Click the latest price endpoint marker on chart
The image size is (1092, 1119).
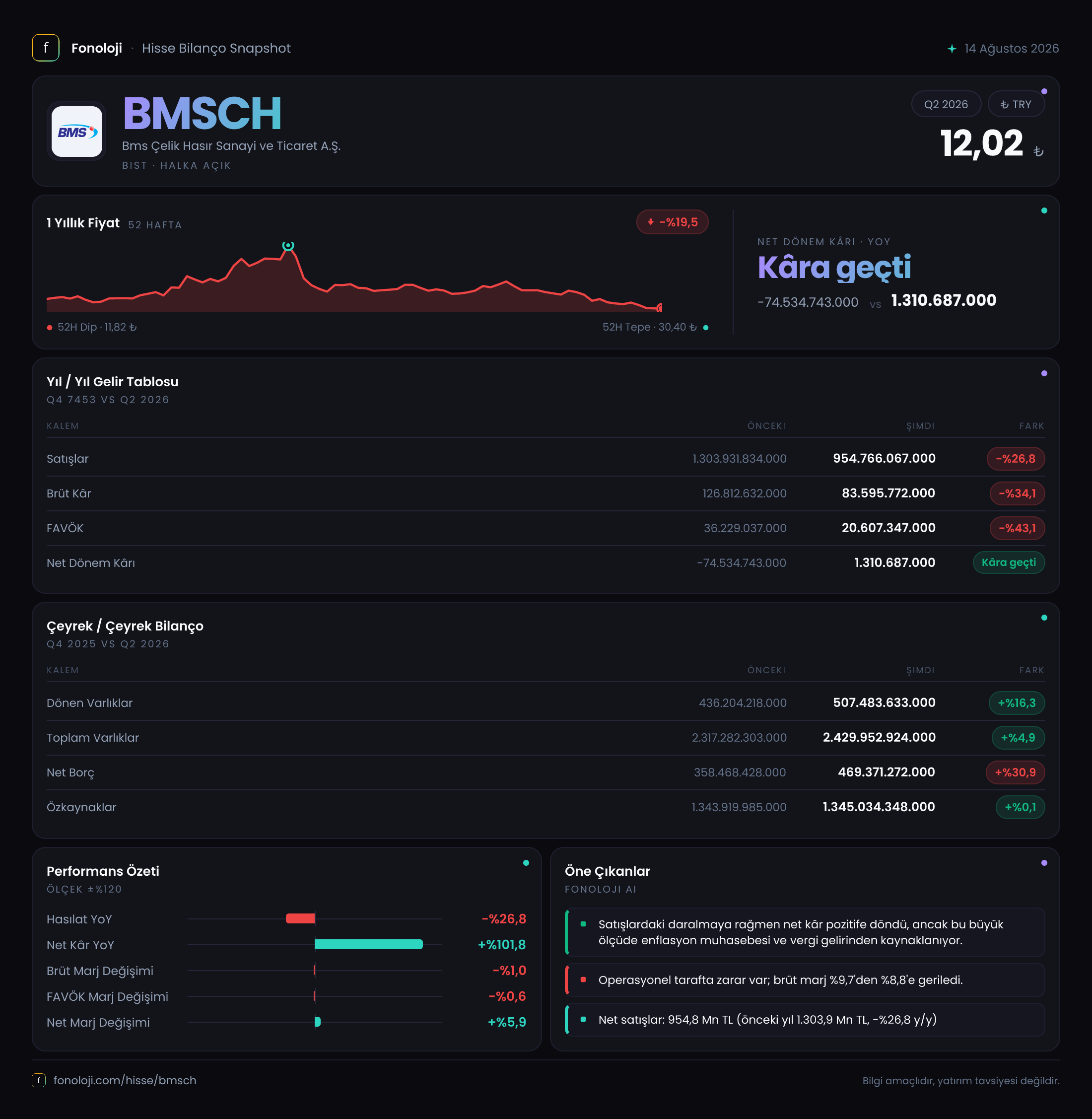(660, 308)
